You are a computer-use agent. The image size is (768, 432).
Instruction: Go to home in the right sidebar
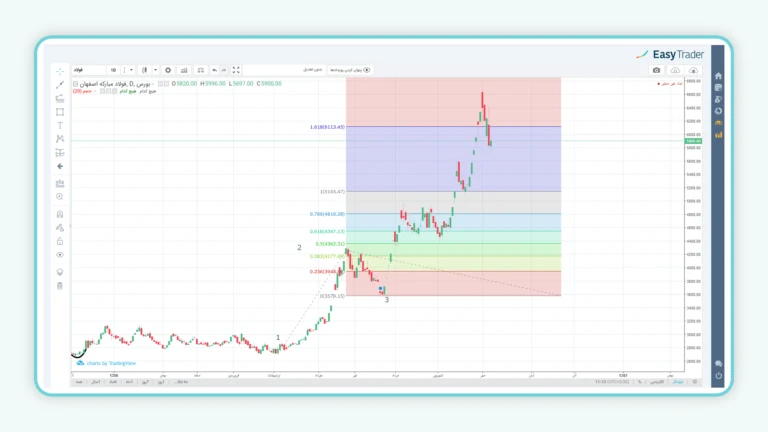click(718, 76)
